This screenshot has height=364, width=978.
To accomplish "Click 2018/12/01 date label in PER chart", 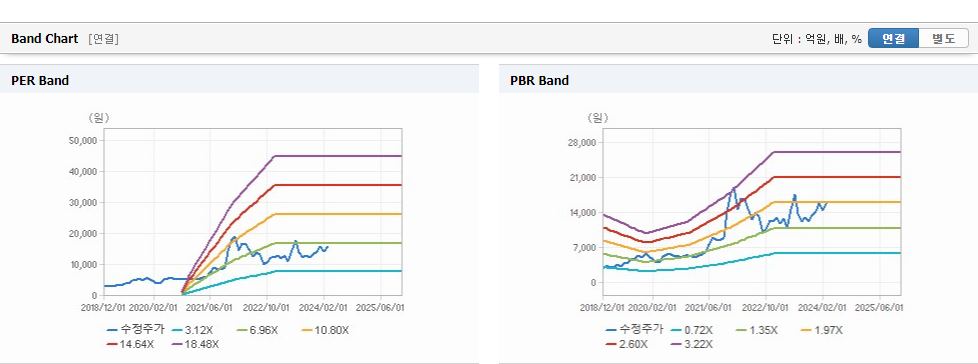I will (x=104, y=307).
